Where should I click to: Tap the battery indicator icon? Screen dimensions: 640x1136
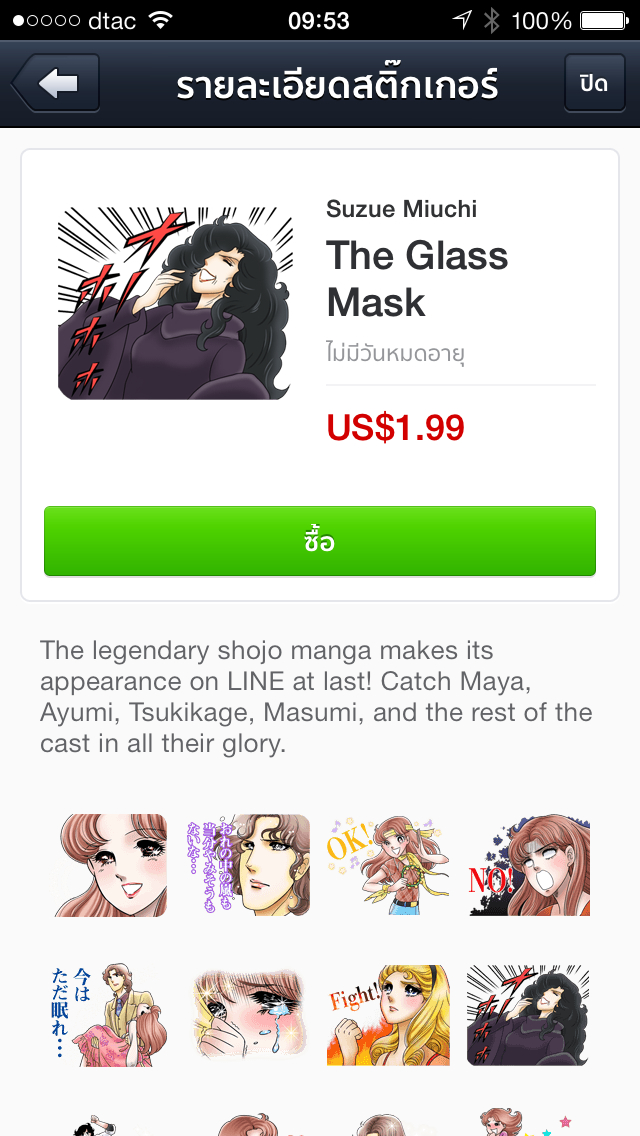[x=604, y=20]
